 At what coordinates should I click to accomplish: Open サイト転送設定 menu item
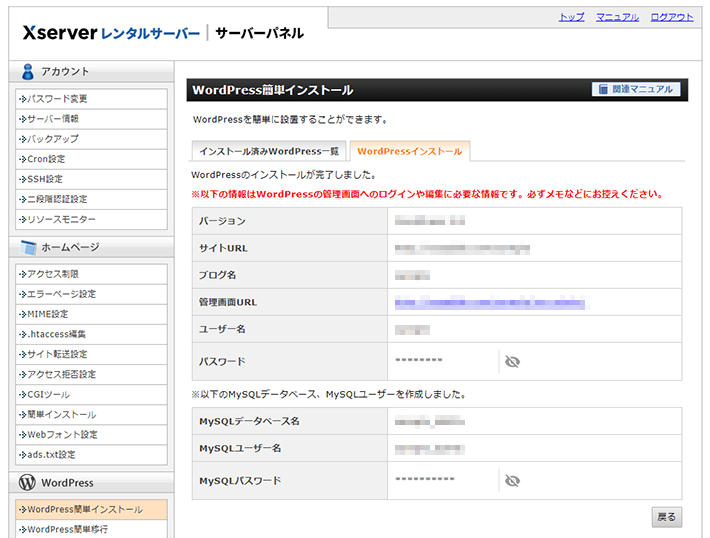91,354
